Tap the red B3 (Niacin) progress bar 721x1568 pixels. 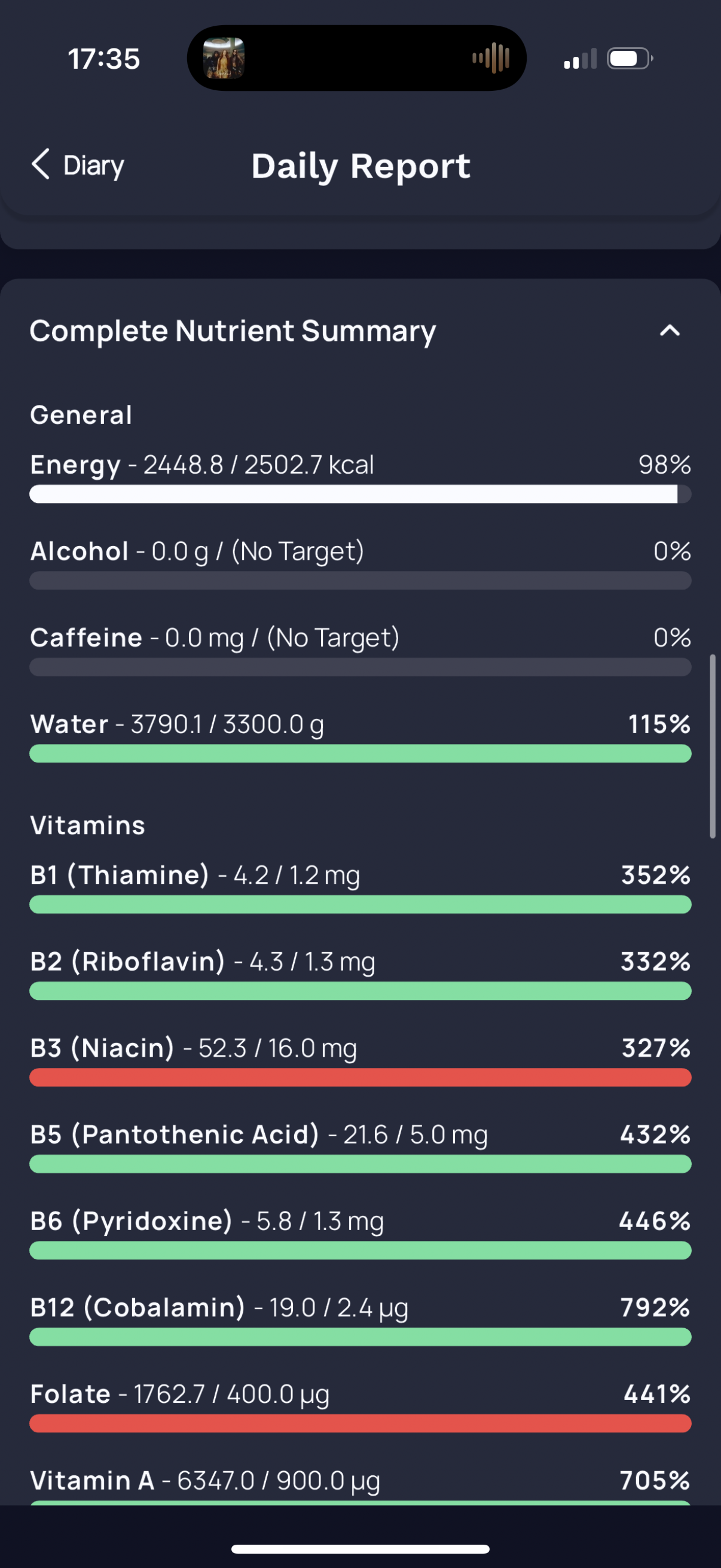tap(360, 1078)
